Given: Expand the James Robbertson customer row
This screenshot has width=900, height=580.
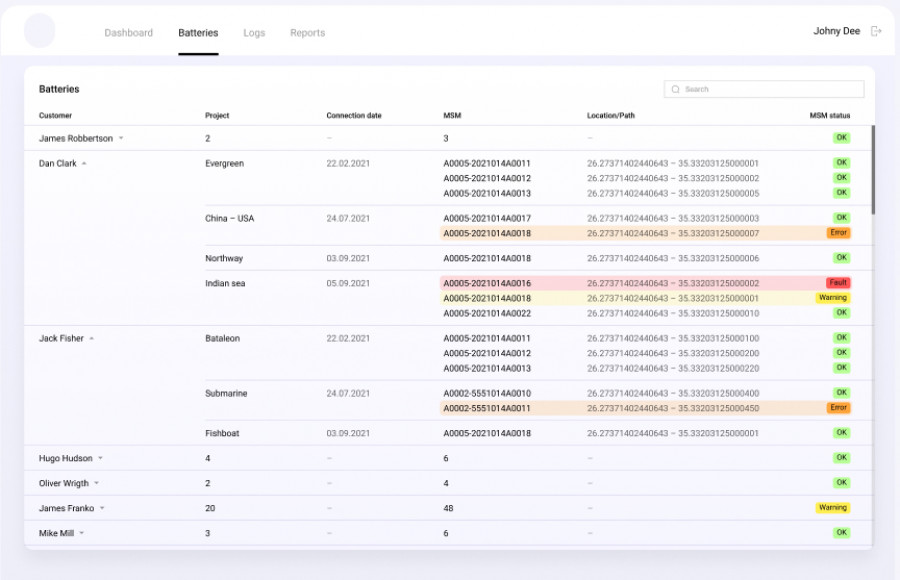Looking at the screenshot, I should pyautogui.click(x=121, y=139).
